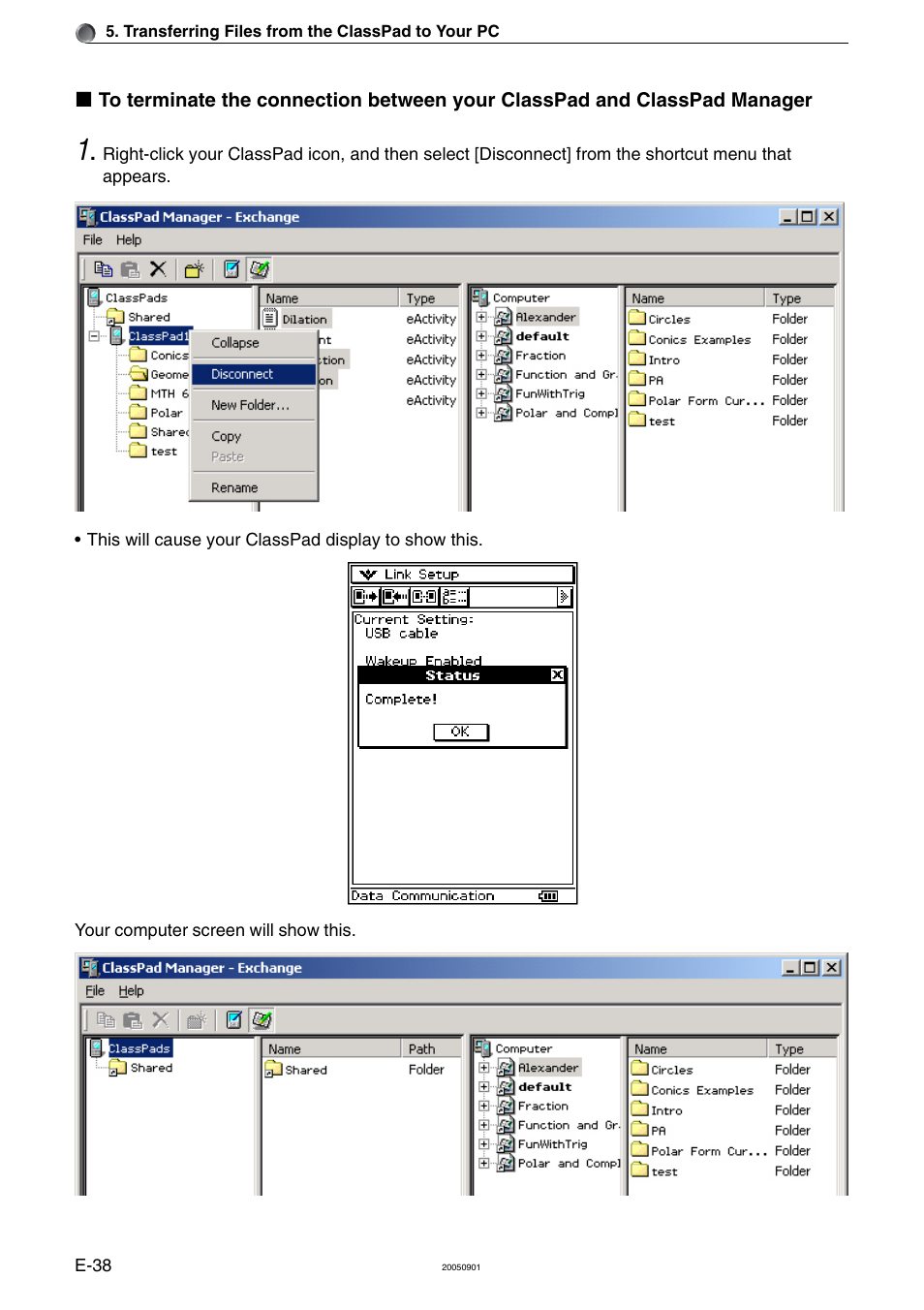Expand the Function and Gr node in the bottom window
The height and width of the screenshot is (1310, 924).
click(484, 1125)
